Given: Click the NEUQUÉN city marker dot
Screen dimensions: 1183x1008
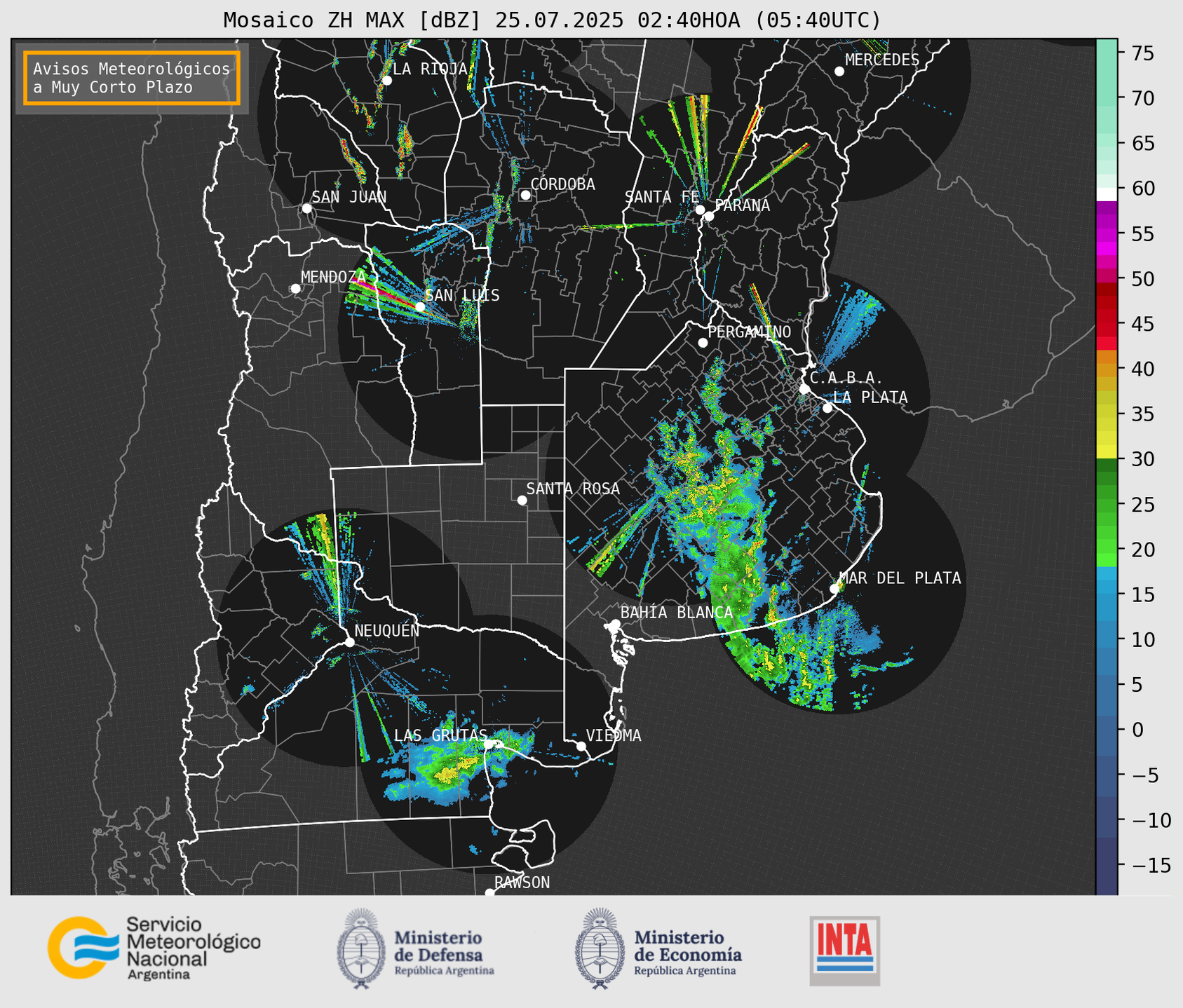Looking at the screenshot, I should pyautogui.click(x=349, y=642).
